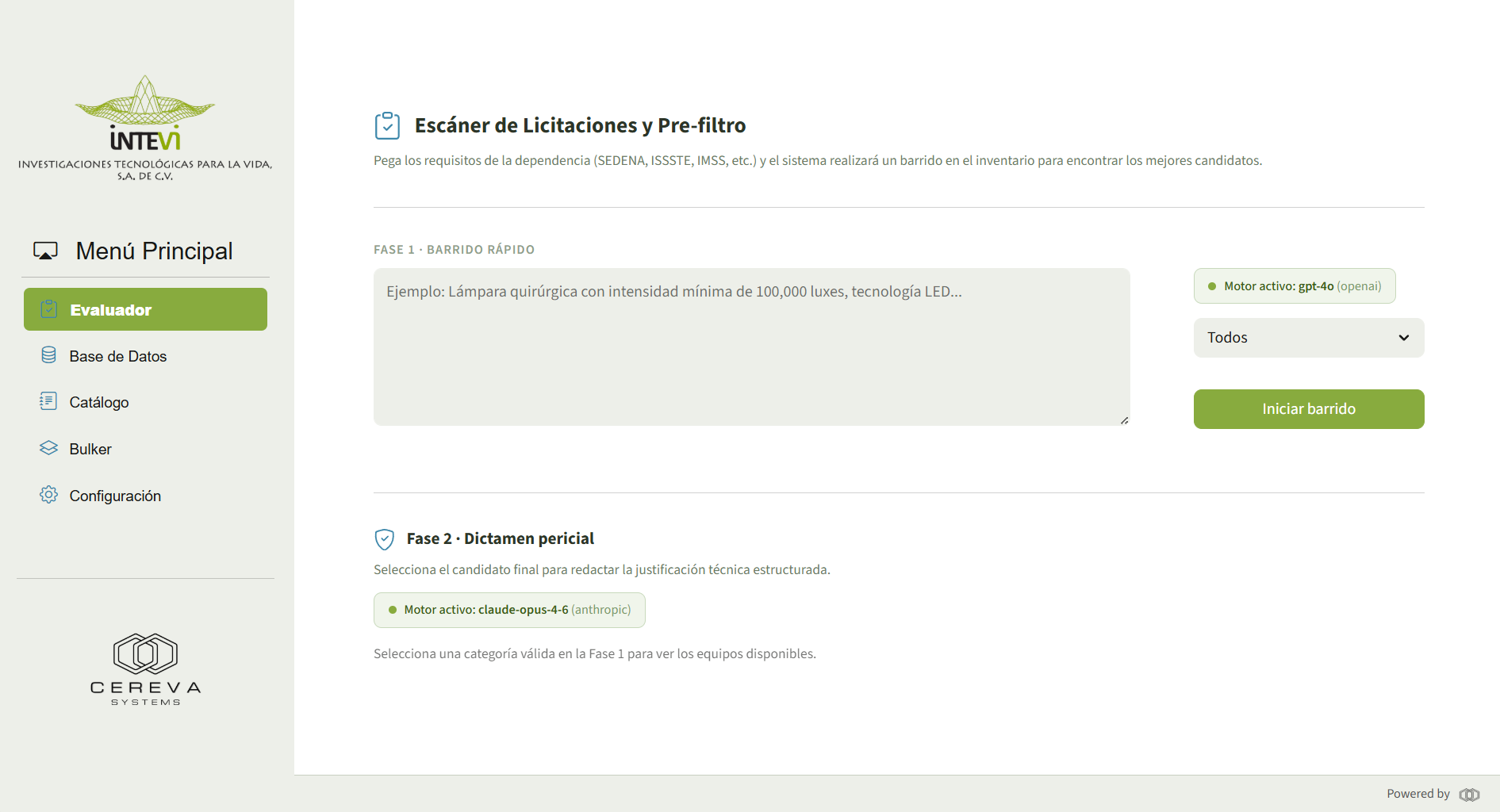Go to the Catálogo page
Screen dimensions: 1500x812
click(x=145, y=402)
